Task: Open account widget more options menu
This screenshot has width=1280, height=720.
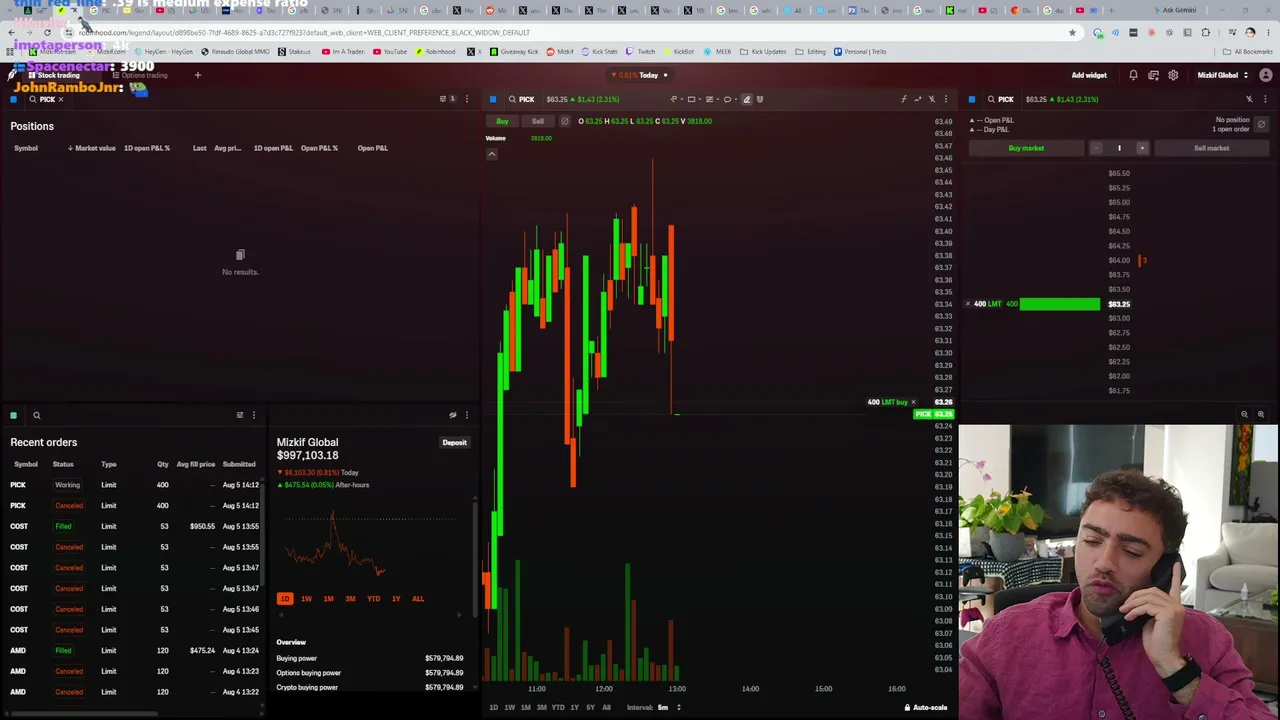Action: (466, 415)
